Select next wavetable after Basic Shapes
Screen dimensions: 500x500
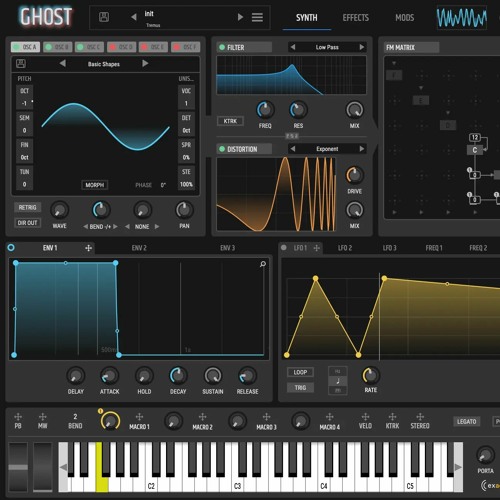(x=145, y=63)
